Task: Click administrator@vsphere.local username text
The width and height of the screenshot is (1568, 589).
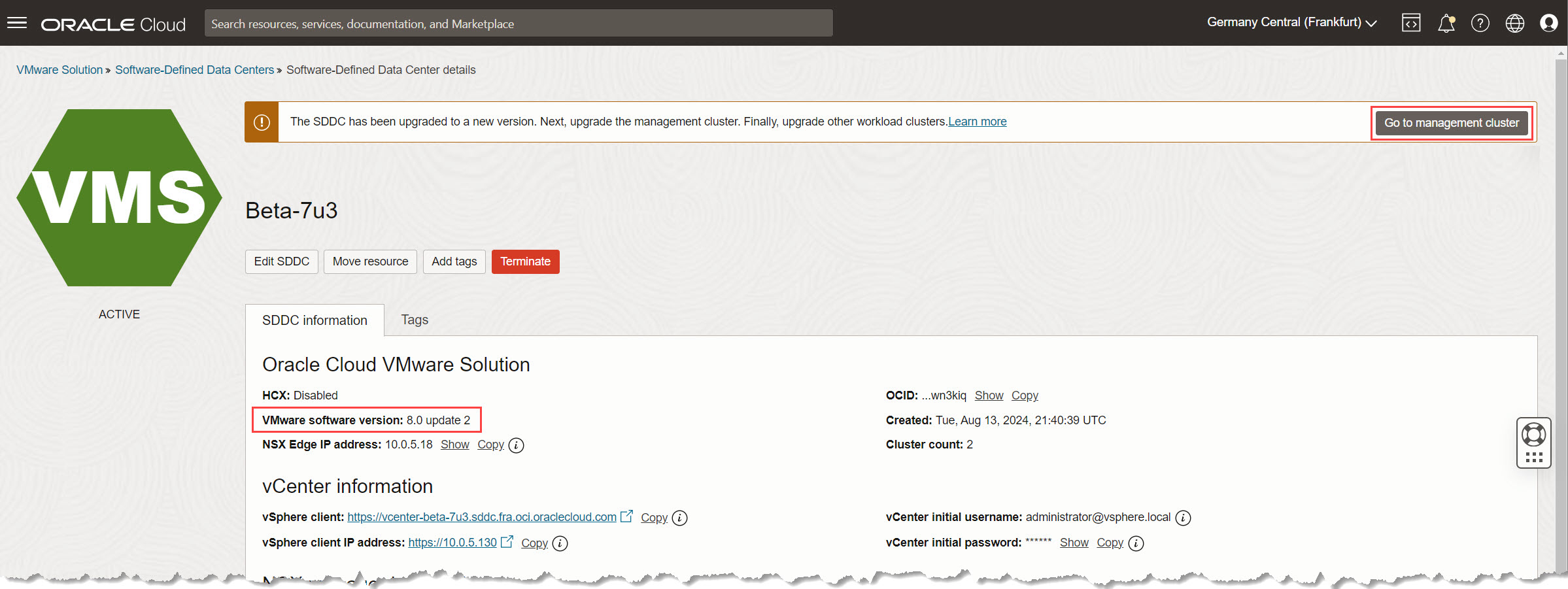Action: coord(1098,517)
